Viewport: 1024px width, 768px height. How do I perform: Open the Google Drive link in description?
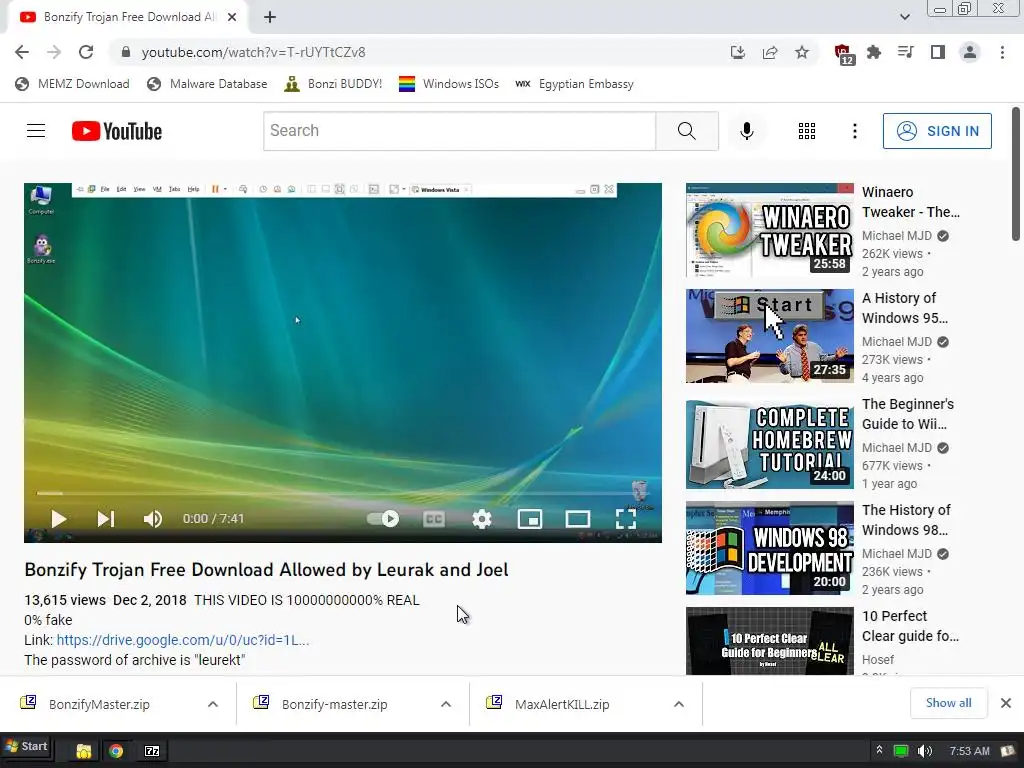pyautogui.click(x=183, y=640)
